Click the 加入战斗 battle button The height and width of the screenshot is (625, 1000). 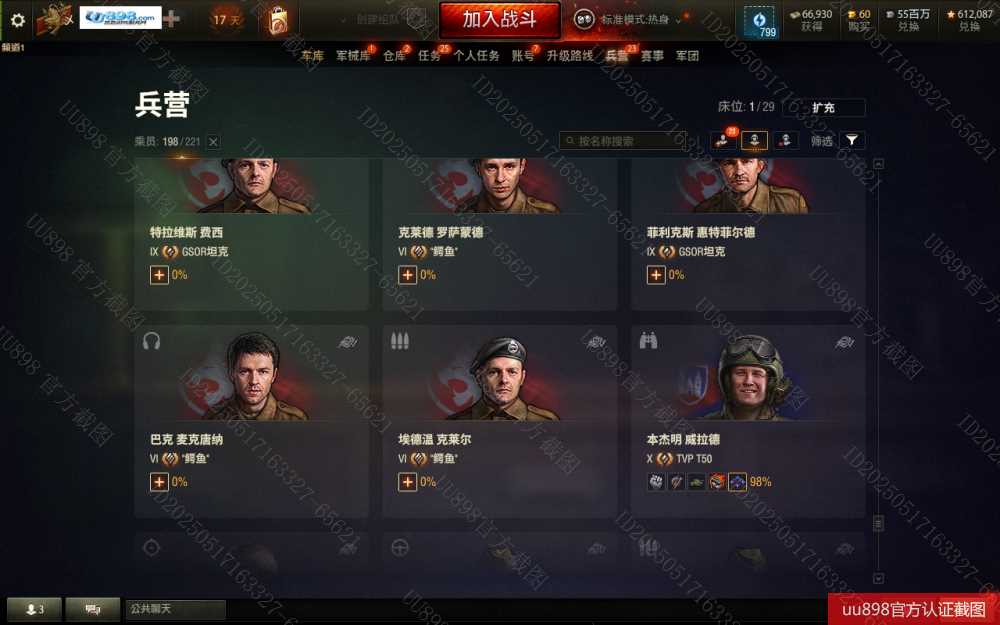tap(500, 20)
